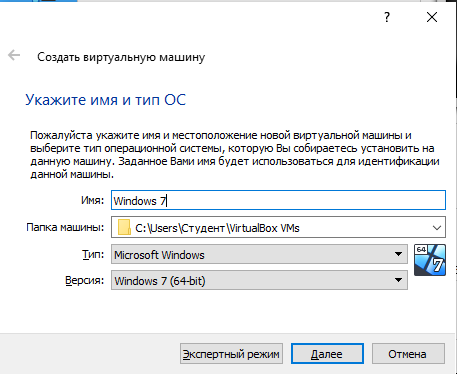Click the yellow folder icon in machine folder
The height and width of the screenshot is (374, 457).
click(x=124, y=228)
